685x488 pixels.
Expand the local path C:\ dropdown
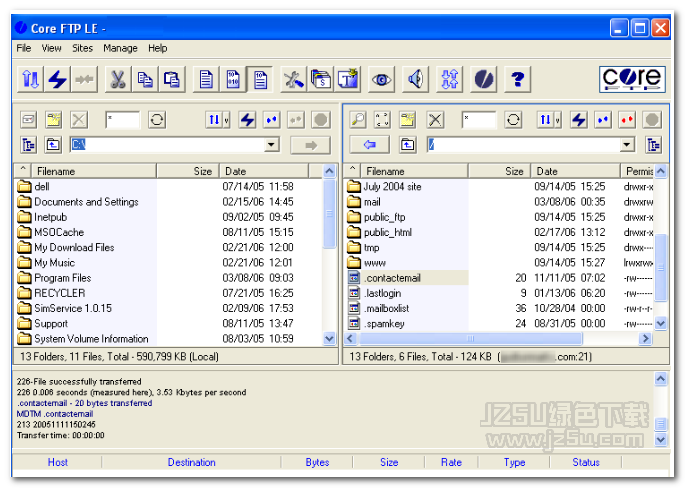coord(271,145)
